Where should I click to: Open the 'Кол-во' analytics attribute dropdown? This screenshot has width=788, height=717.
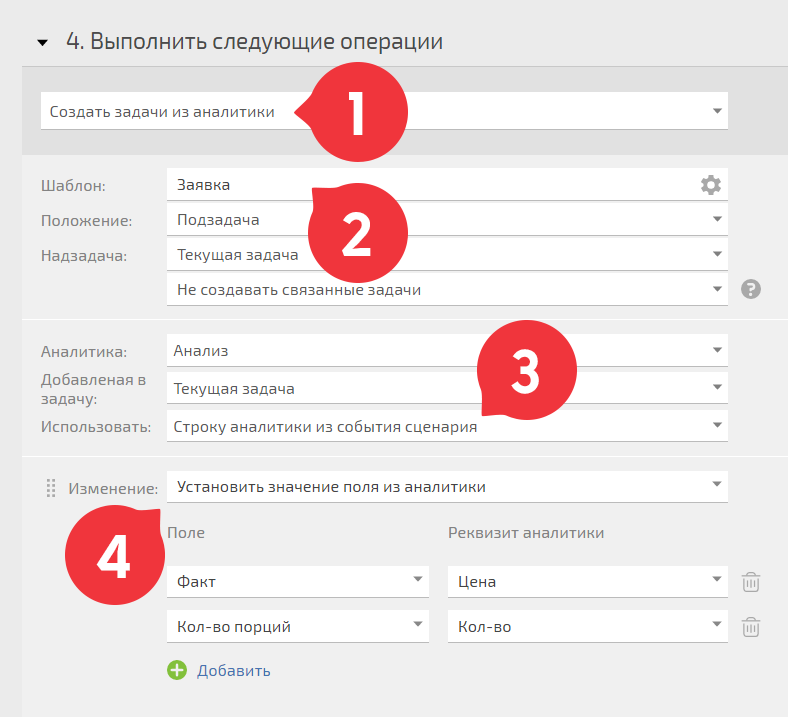pos(587,627)
